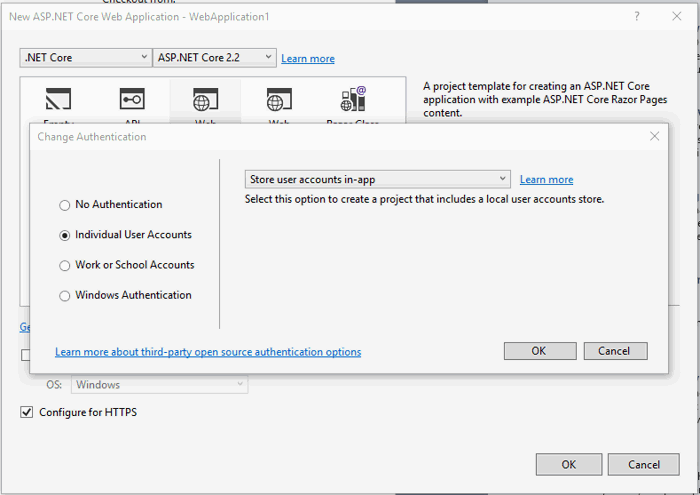Choose Work or School Accounts option
This screenshot has width=700, height=495.
[x=65, y=265]
